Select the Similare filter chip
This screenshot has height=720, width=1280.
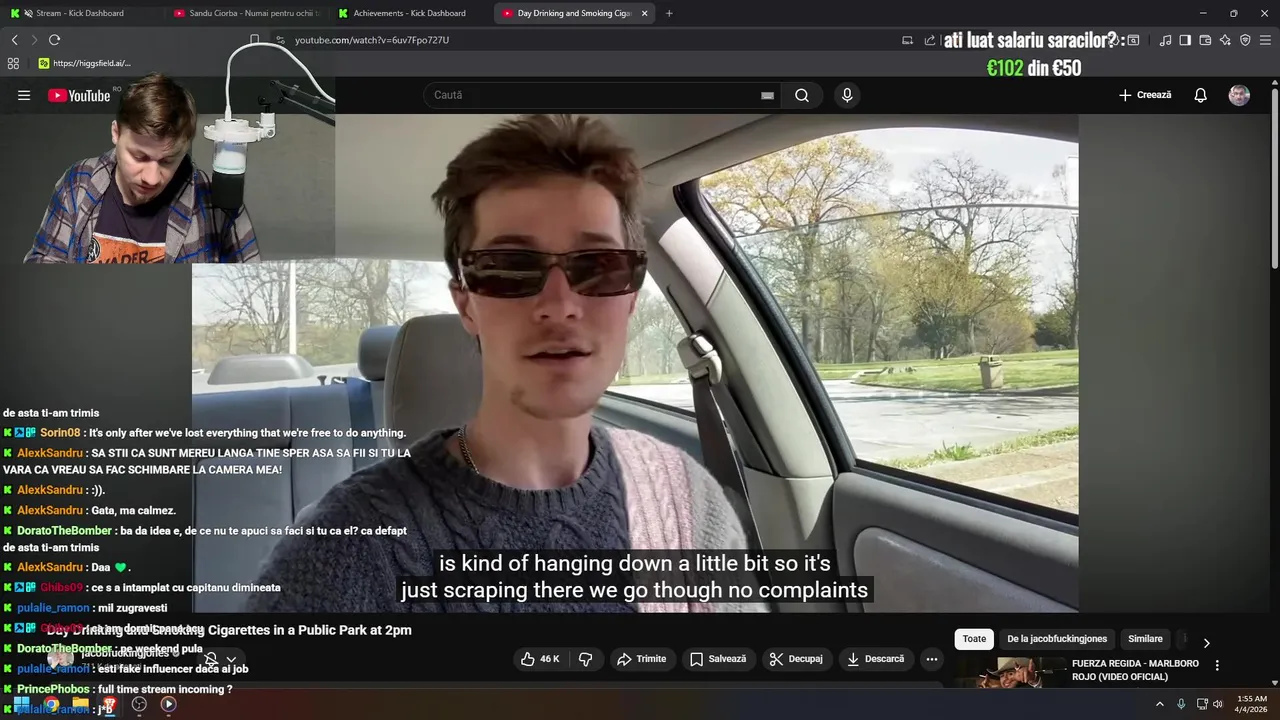1145,639
